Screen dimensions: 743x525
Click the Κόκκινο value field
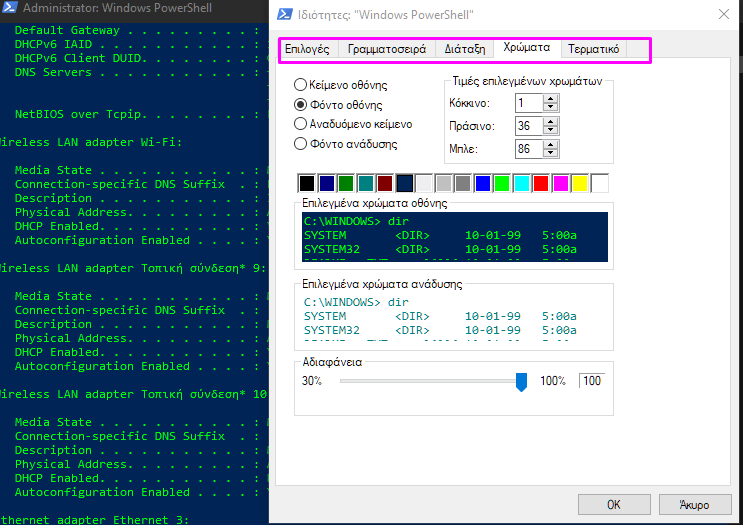coord(529,103)
